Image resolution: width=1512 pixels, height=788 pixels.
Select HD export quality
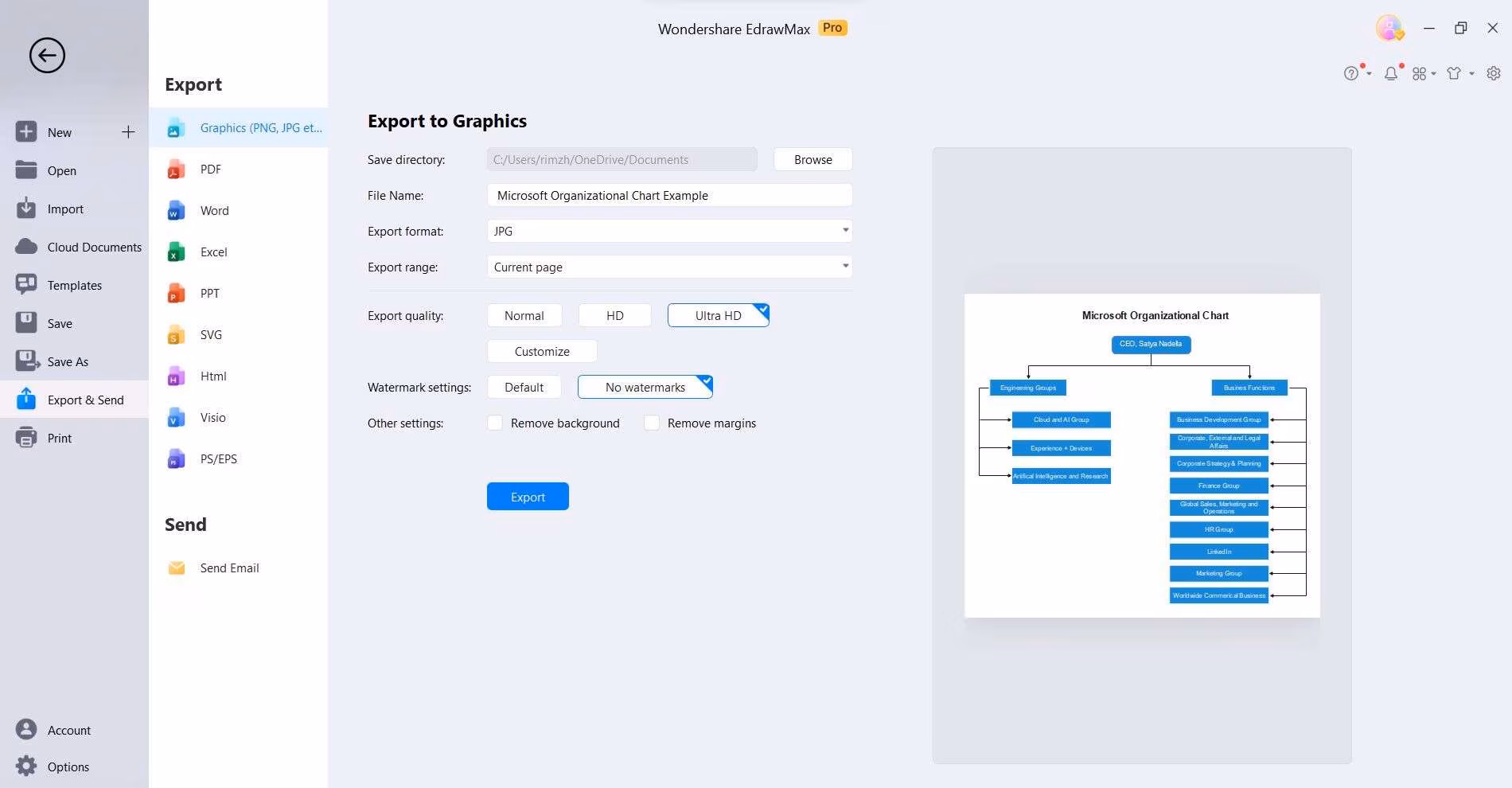[615, 315]
